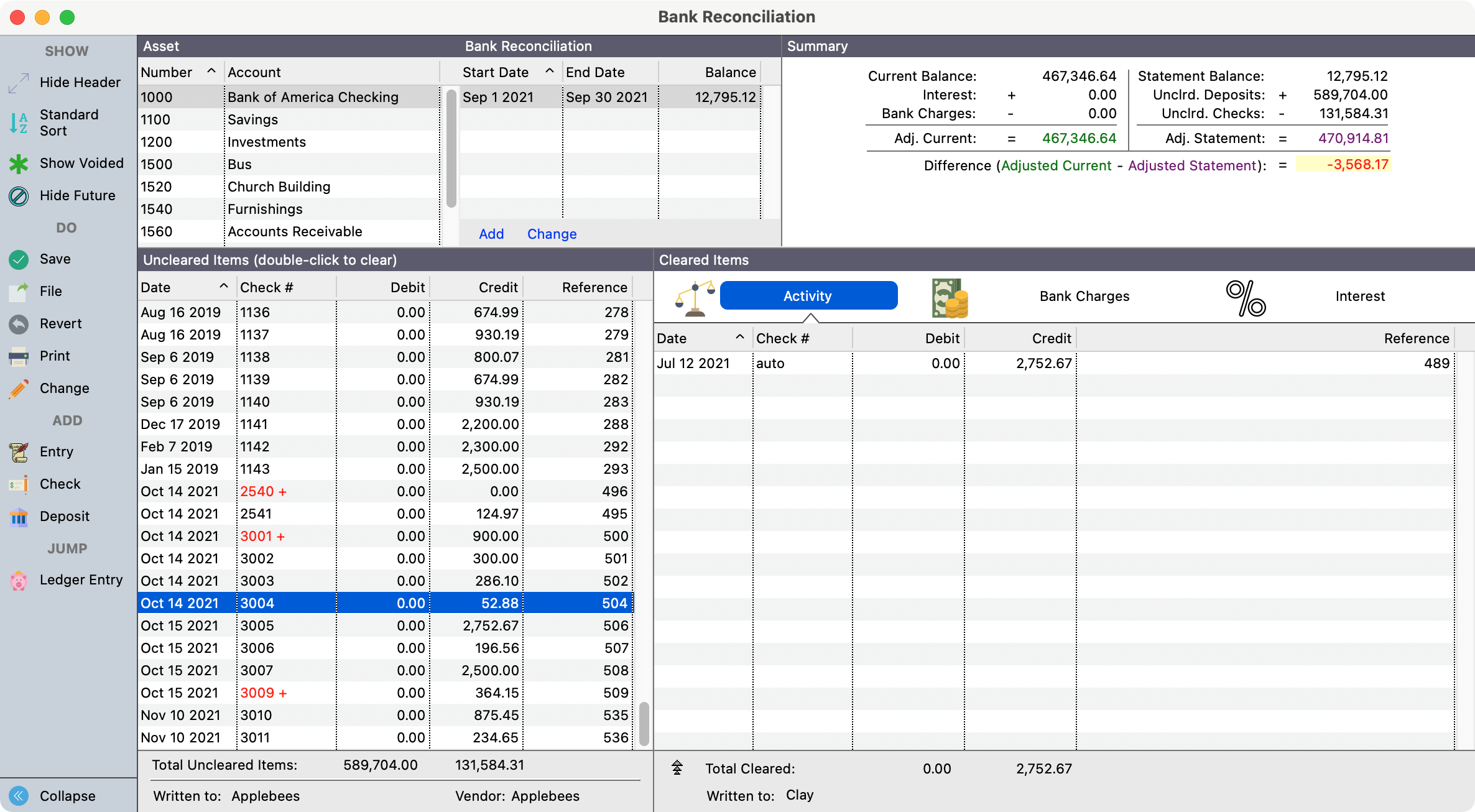Click the Change reconciliation link
The height and width of the screenshot is (812, 1475).
point(552,234)
